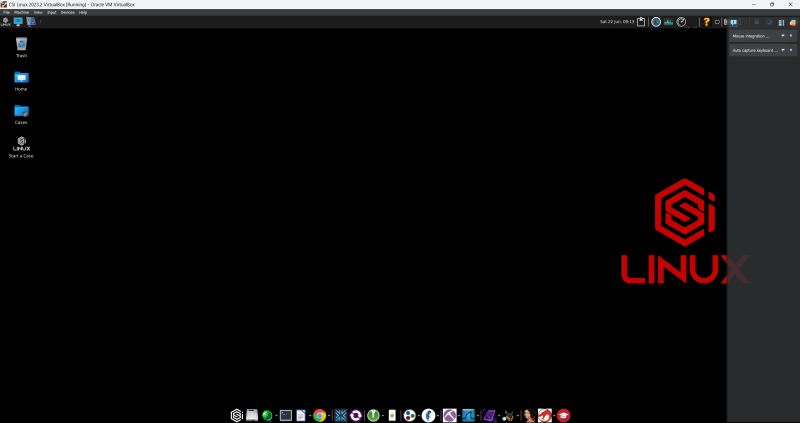The image size is (800, 423).
Task: Click the speedometer gauge icon in tray
Action: pos(681,22)
